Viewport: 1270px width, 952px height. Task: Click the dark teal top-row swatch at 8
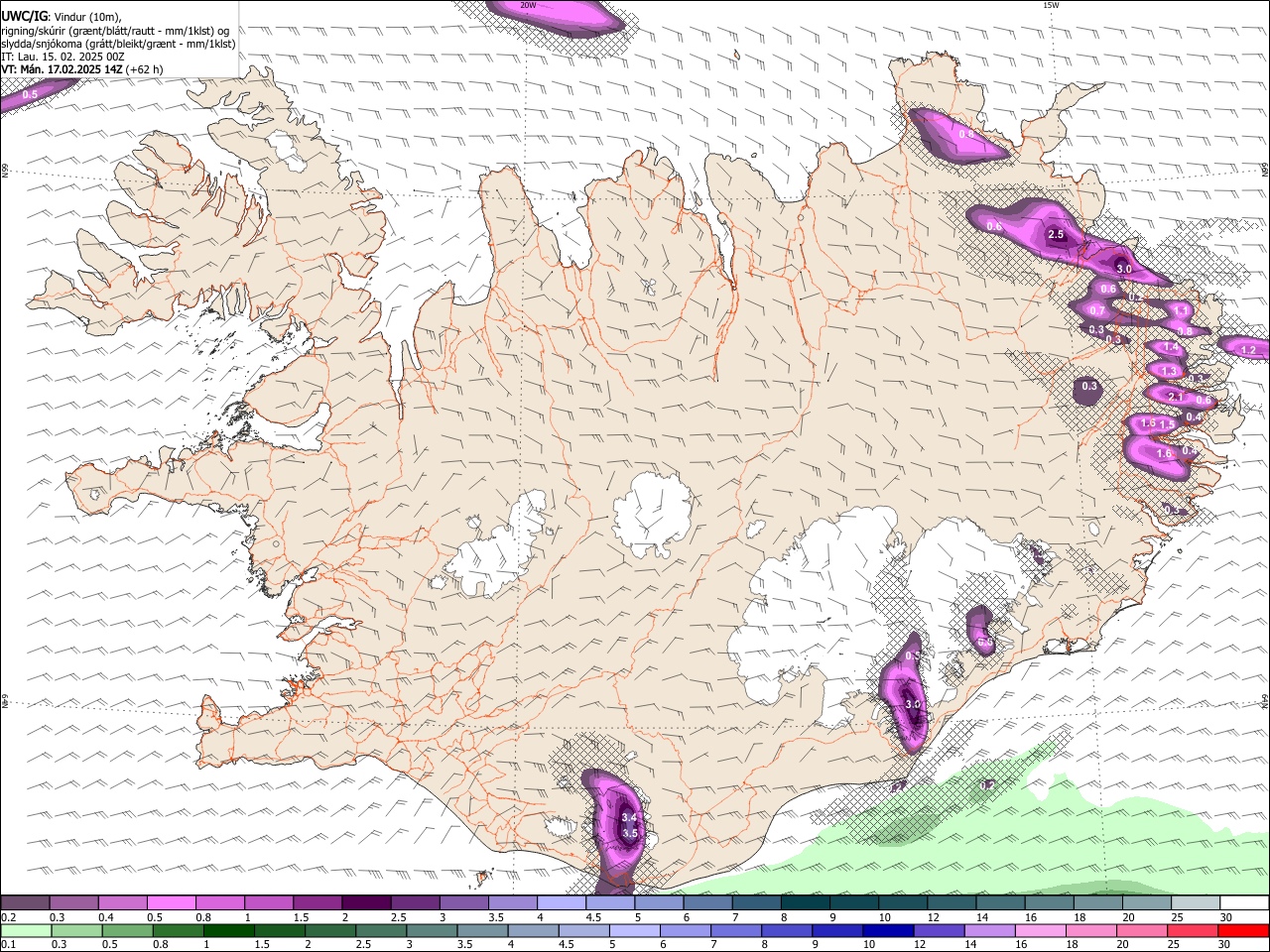click(805, 903)
